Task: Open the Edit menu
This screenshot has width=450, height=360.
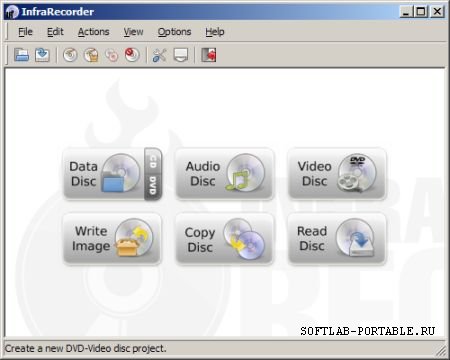Action: click(x=55, y=32)
